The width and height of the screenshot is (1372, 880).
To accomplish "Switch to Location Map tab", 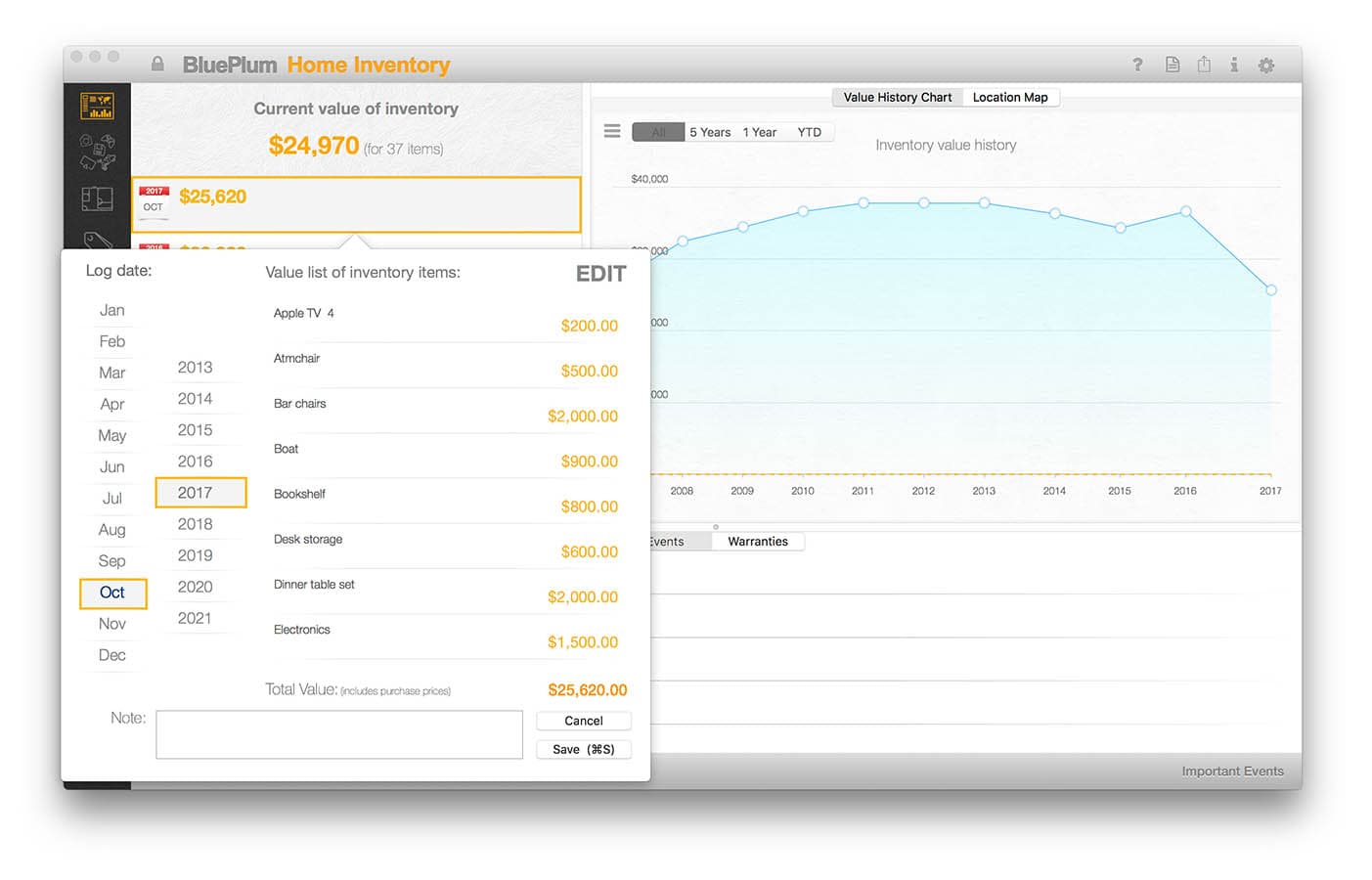I will click(x=1010, y=97).
